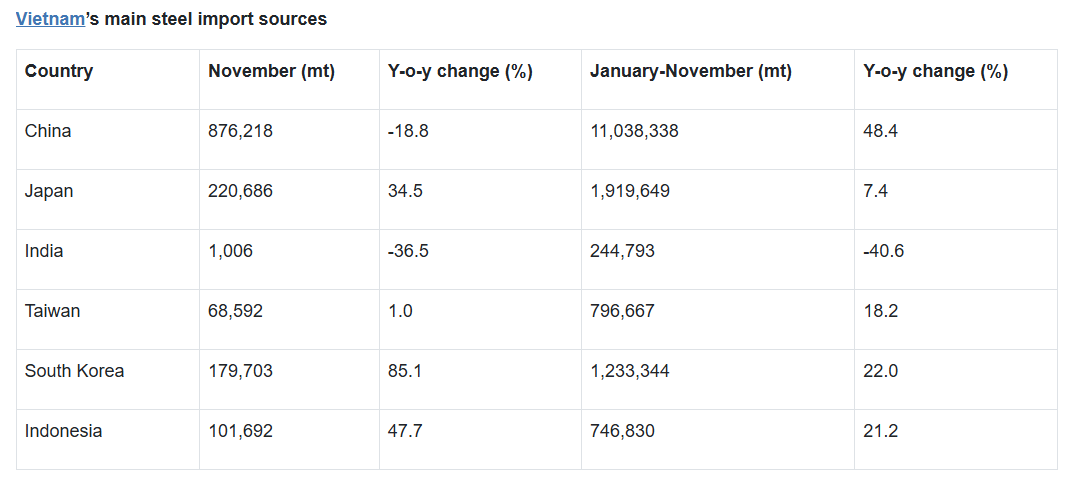This screenshot has height=488, width=1073.
Task: Click South Korea's January-November value 1,233,344
Action: [x=630, y=371]
